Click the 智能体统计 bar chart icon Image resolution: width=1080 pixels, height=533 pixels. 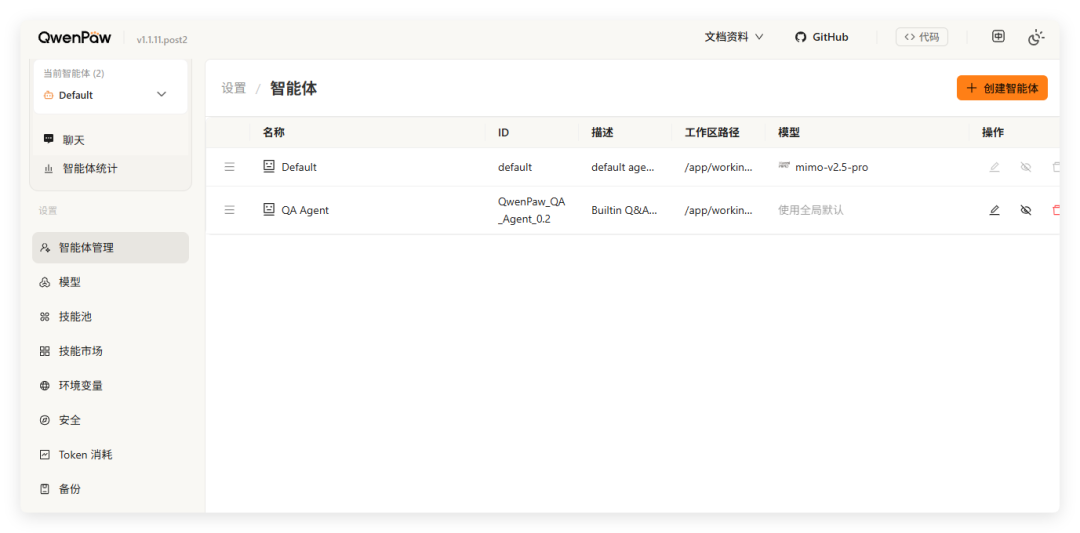48,168
